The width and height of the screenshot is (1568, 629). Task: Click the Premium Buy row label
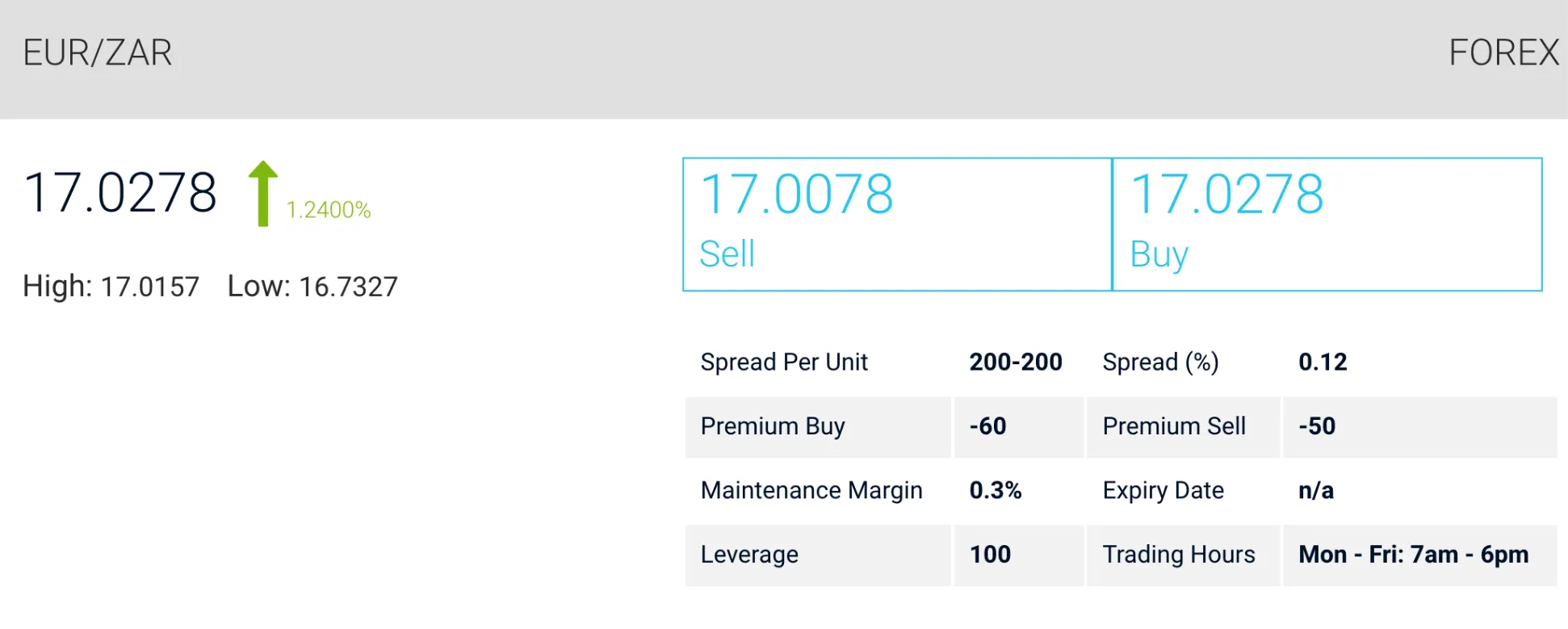click(773, 426)
